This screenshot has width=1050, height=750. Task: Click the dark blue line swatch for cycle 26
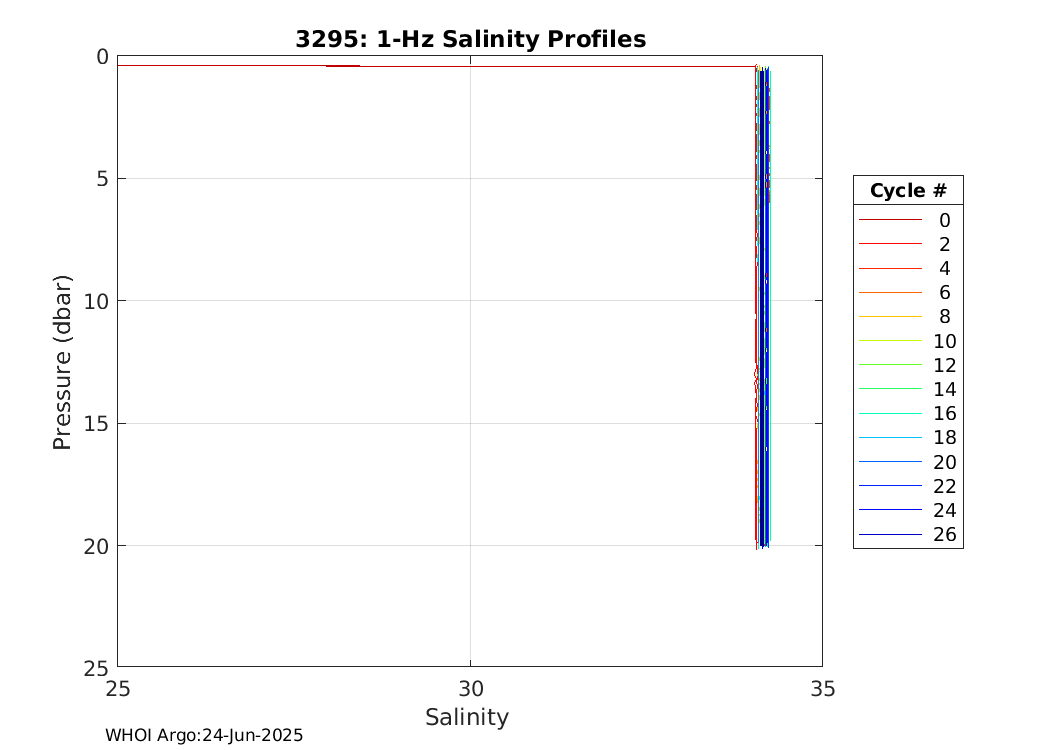pos(891,534)
